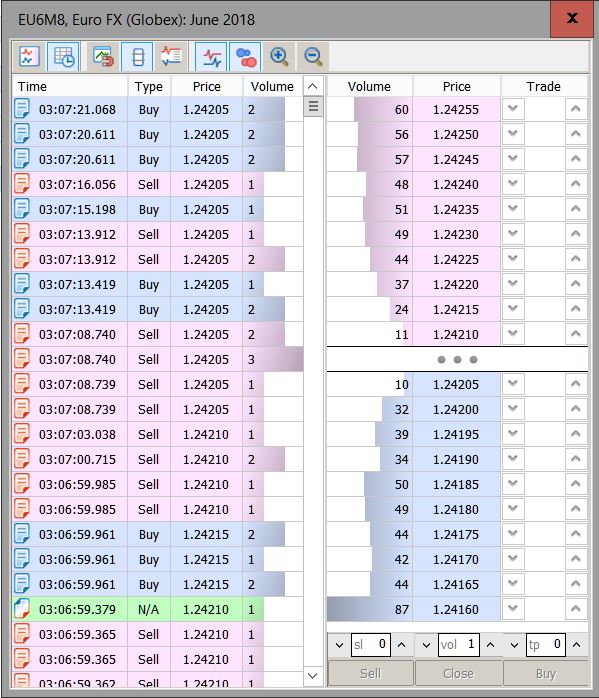Viewport: 599px width, 698px height.
Task: Click the price list toolbar icon
Action: [171, 57]
